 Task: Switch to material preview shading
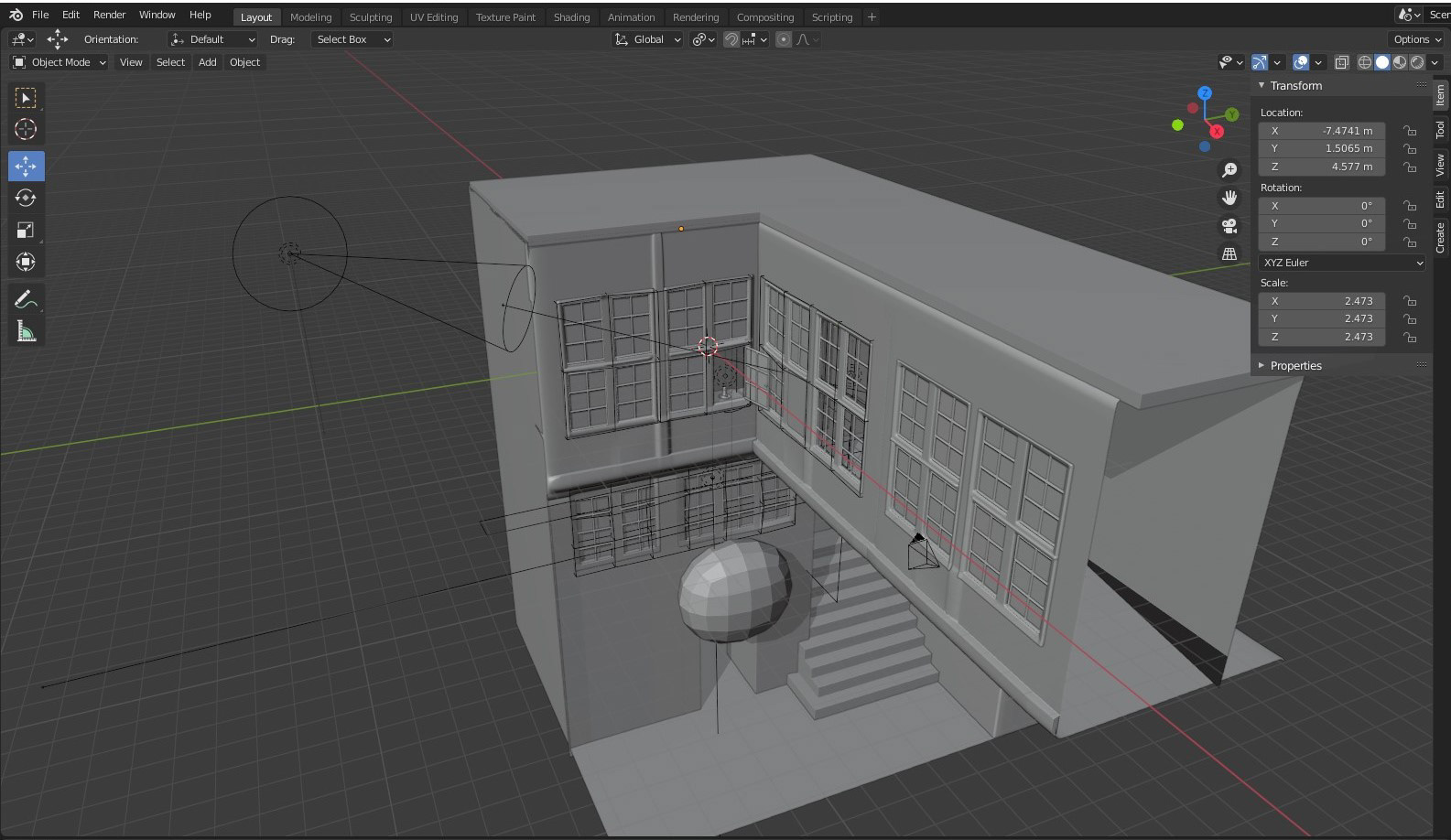point(1400,62)
